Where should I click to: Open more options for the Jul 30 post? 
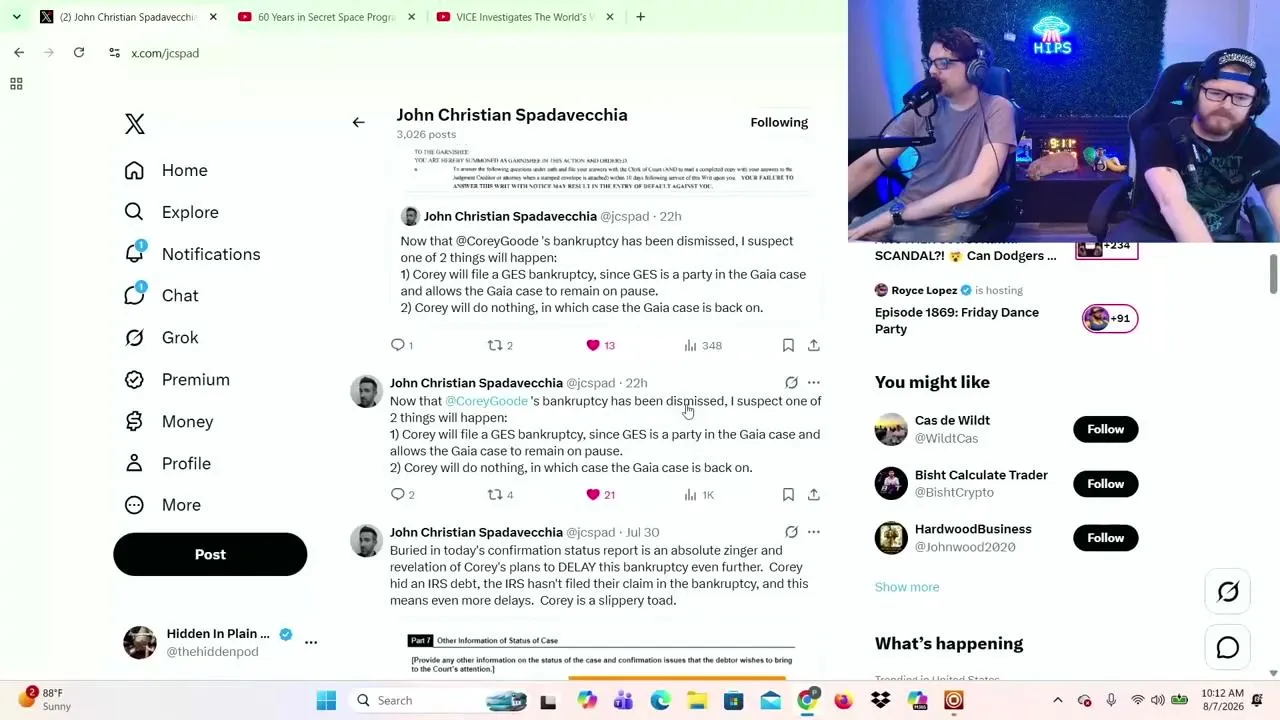point(814,532)
